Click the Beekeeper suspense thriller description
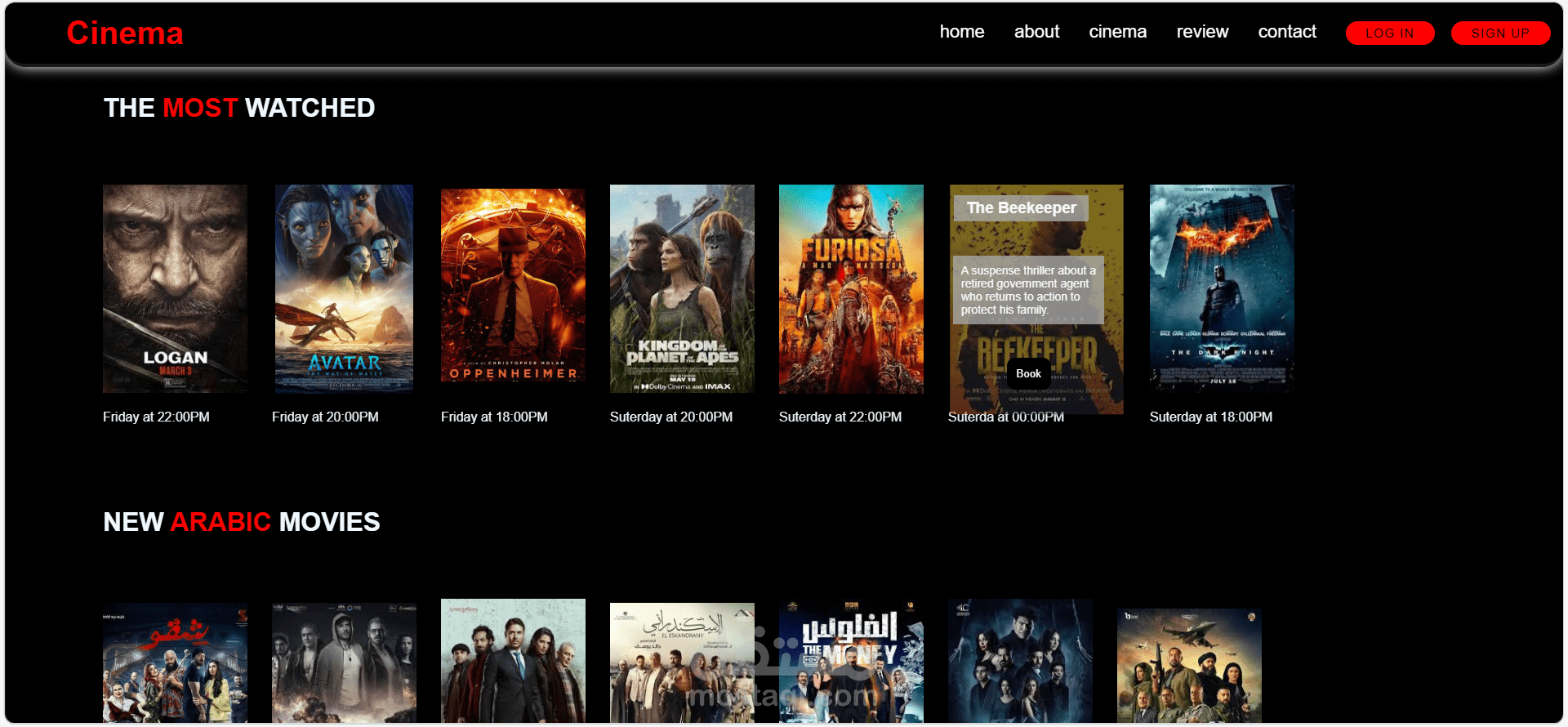This screenshot has height=727, width=1568. click(x=1028, y=290)
